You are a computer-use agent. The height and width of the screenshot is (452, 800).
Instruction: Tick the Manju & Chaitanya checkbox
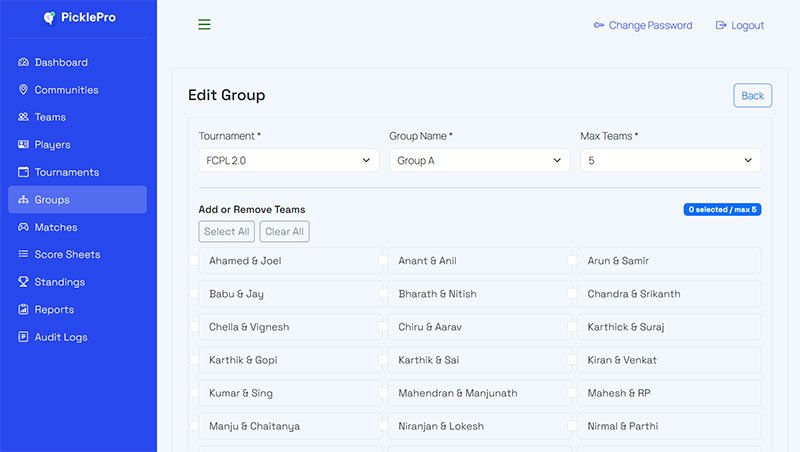click(194, 426)
